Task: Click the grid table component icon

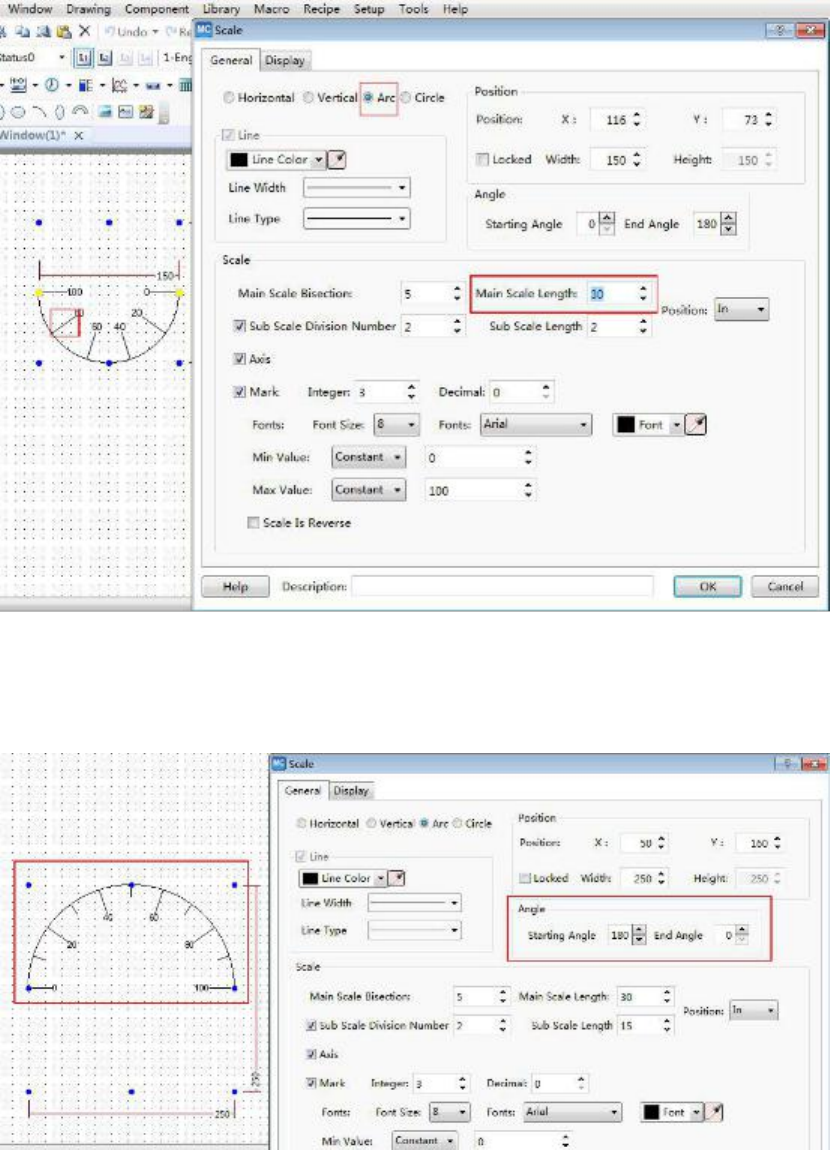Action: click(186, 85)
